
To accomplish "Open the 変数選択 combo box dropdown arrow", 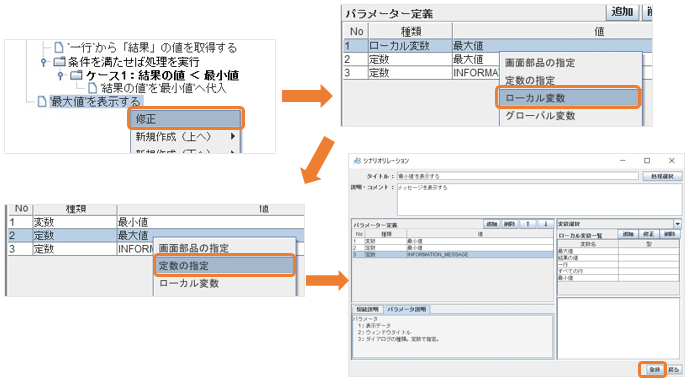I will (x=677, y=224).
